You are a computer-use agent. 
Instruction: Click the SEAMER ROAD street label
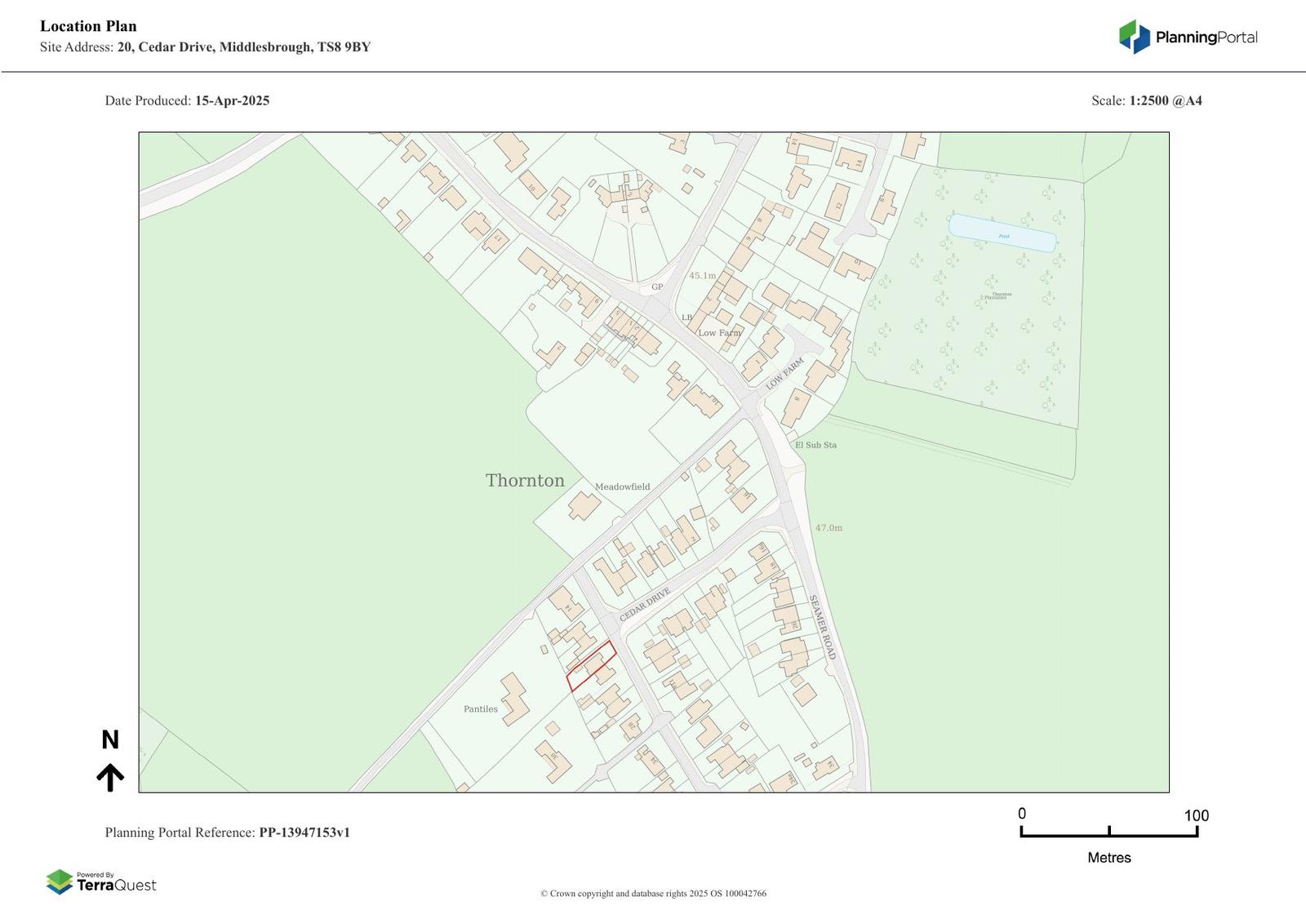click(822, 627)
